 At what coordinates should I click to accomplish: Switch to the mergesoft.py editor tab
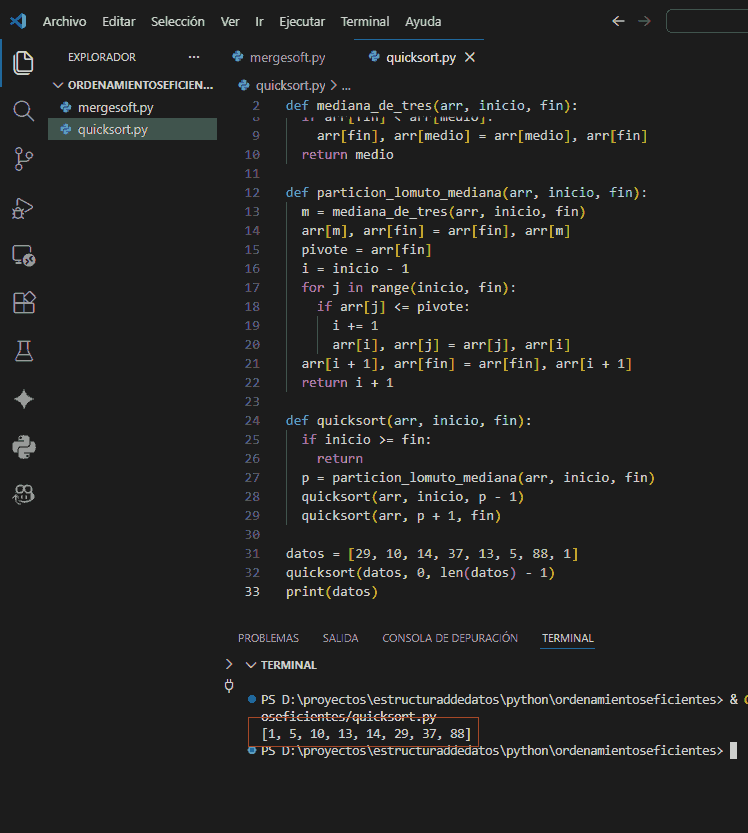click(x=287, y=57)
